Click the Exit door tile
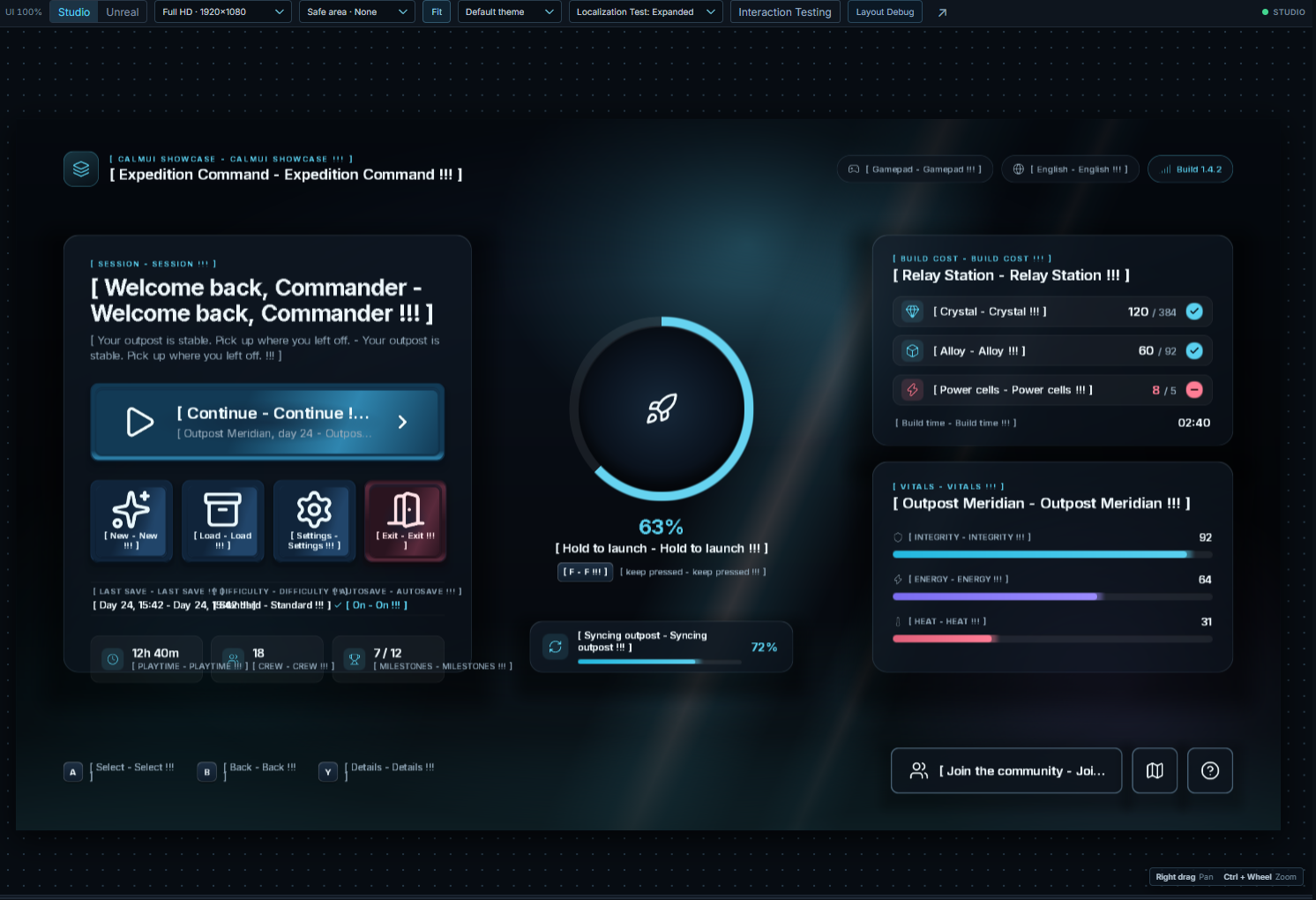The width and height of the screenshot is (1316, 900). (x=406, y=521)
